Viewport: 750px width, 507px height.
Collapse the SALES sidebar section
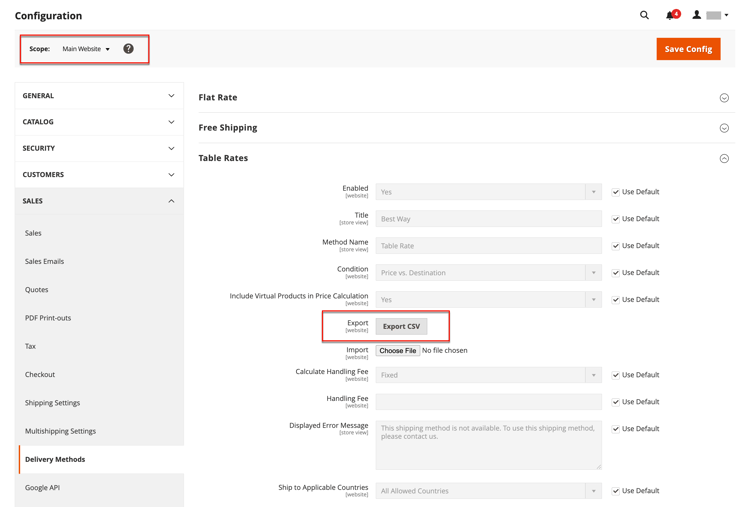tap(99, 201)
